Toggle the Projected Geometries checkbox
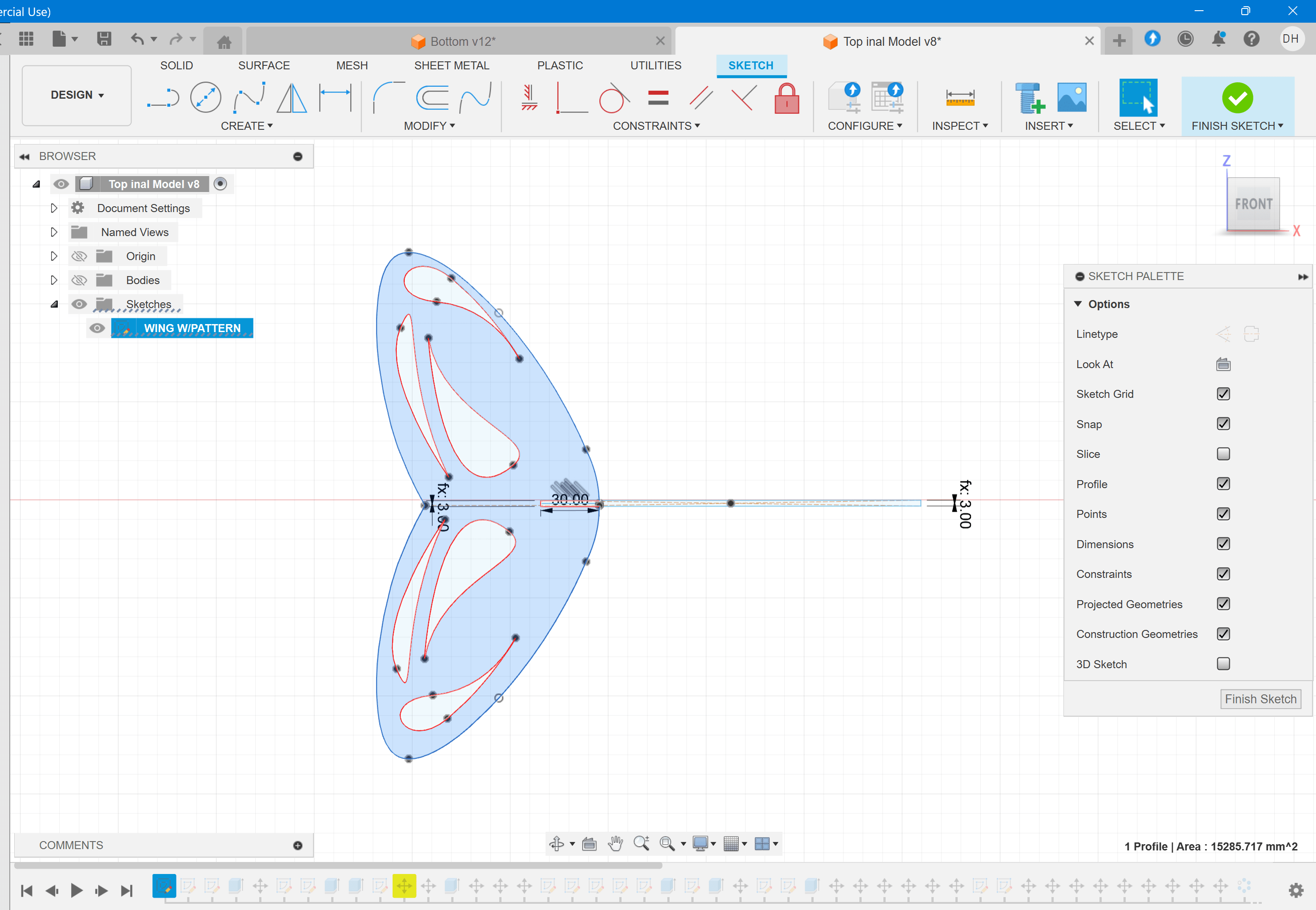The height and width of the screenshot is (910, 1316). [x=1223, y=604]
